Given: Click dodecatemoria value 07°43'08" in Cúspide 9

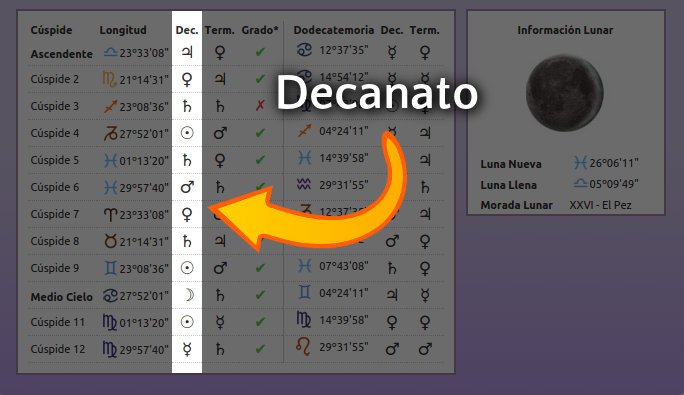Looking at the screenshot, I should pos(344,266).
